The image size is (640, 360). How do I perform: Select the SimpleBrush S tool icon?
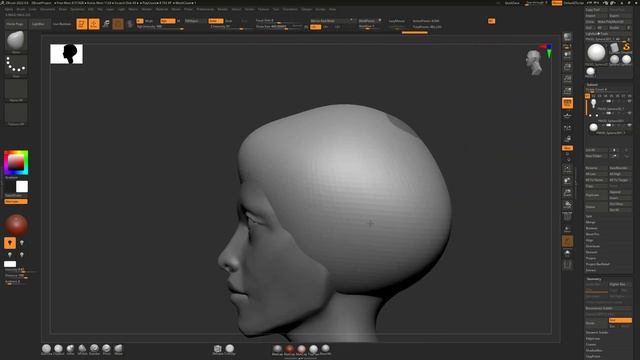627,47
